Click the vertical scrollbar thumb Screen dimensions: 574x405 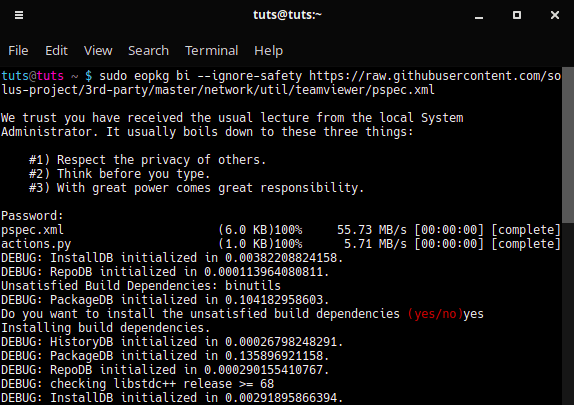coord(568,145)
